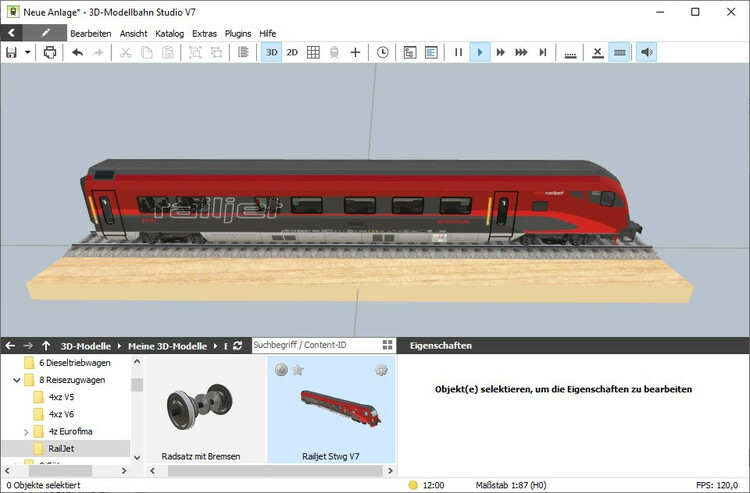750x493 pixels.
Task: Navigate catalog forward with right arrow
Action: [x=28, y=345]
